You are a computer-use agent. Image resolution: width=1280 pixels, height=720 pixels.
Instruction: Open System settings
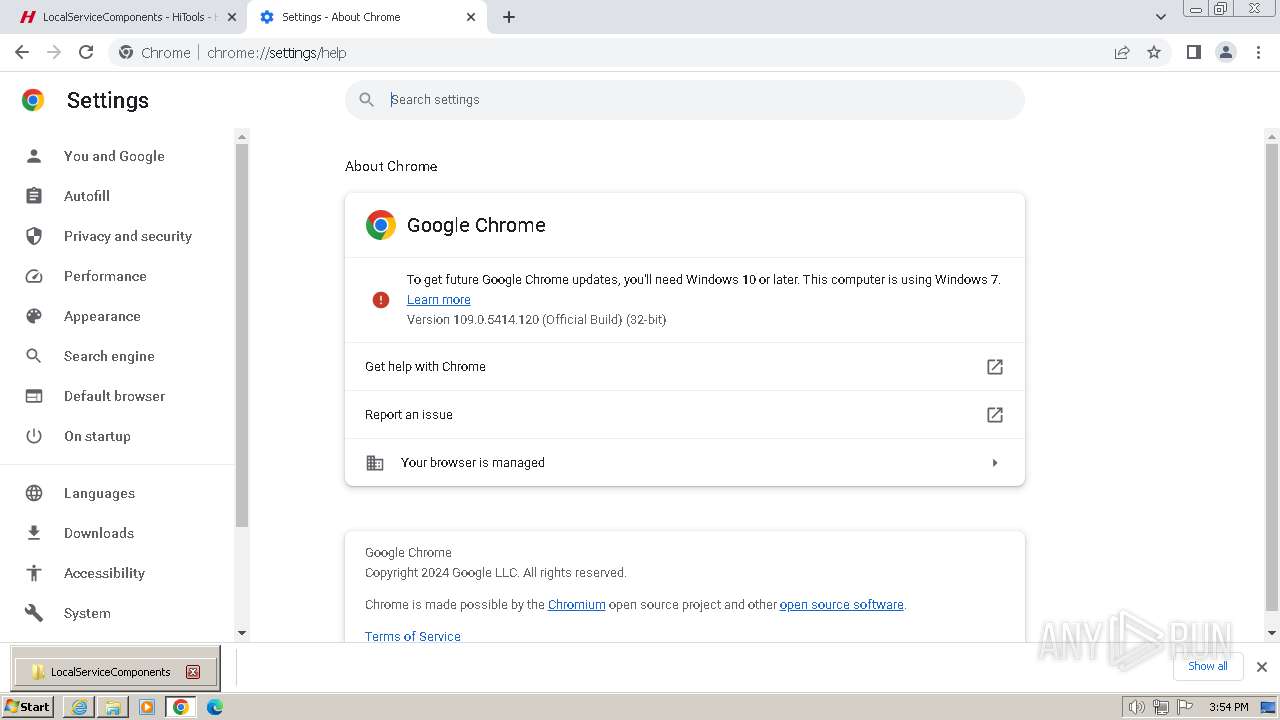[87, 613]
